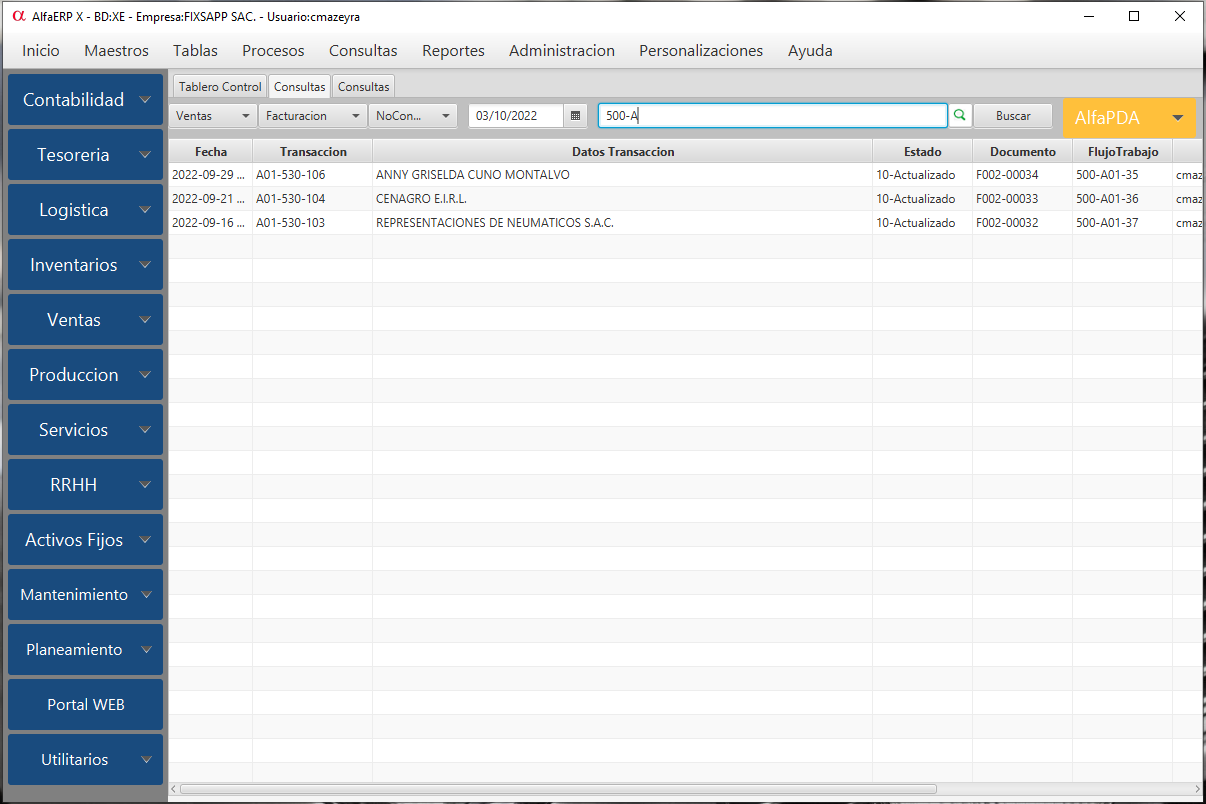Screen dimensions: 1206x804
Task: Open the Portal WEB sidebar button
Action: pos(85,705)
